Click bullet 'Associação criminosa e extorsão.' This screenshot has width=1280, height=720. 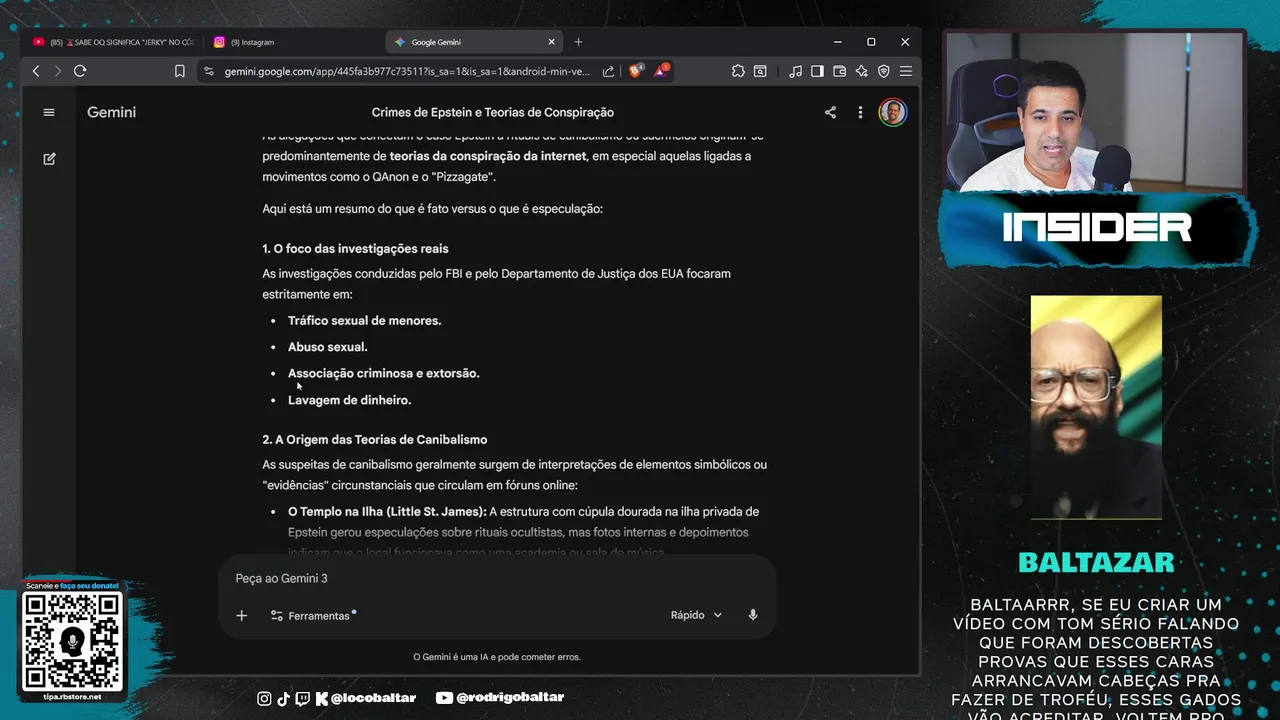pos(384,373)
